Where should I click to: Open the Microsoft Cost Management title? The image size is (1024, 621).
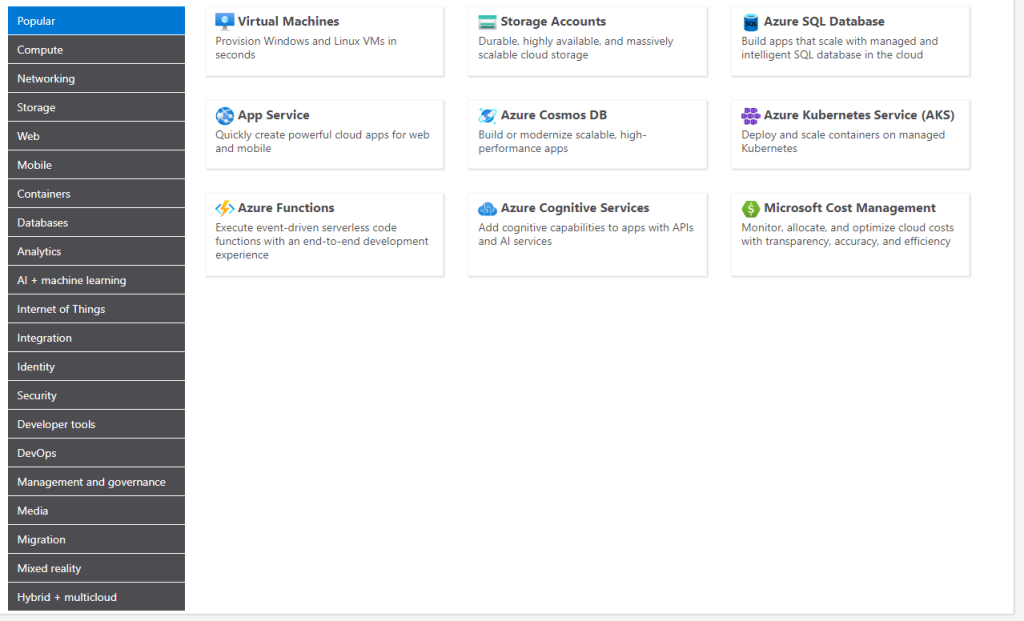(x=850, y=208)
